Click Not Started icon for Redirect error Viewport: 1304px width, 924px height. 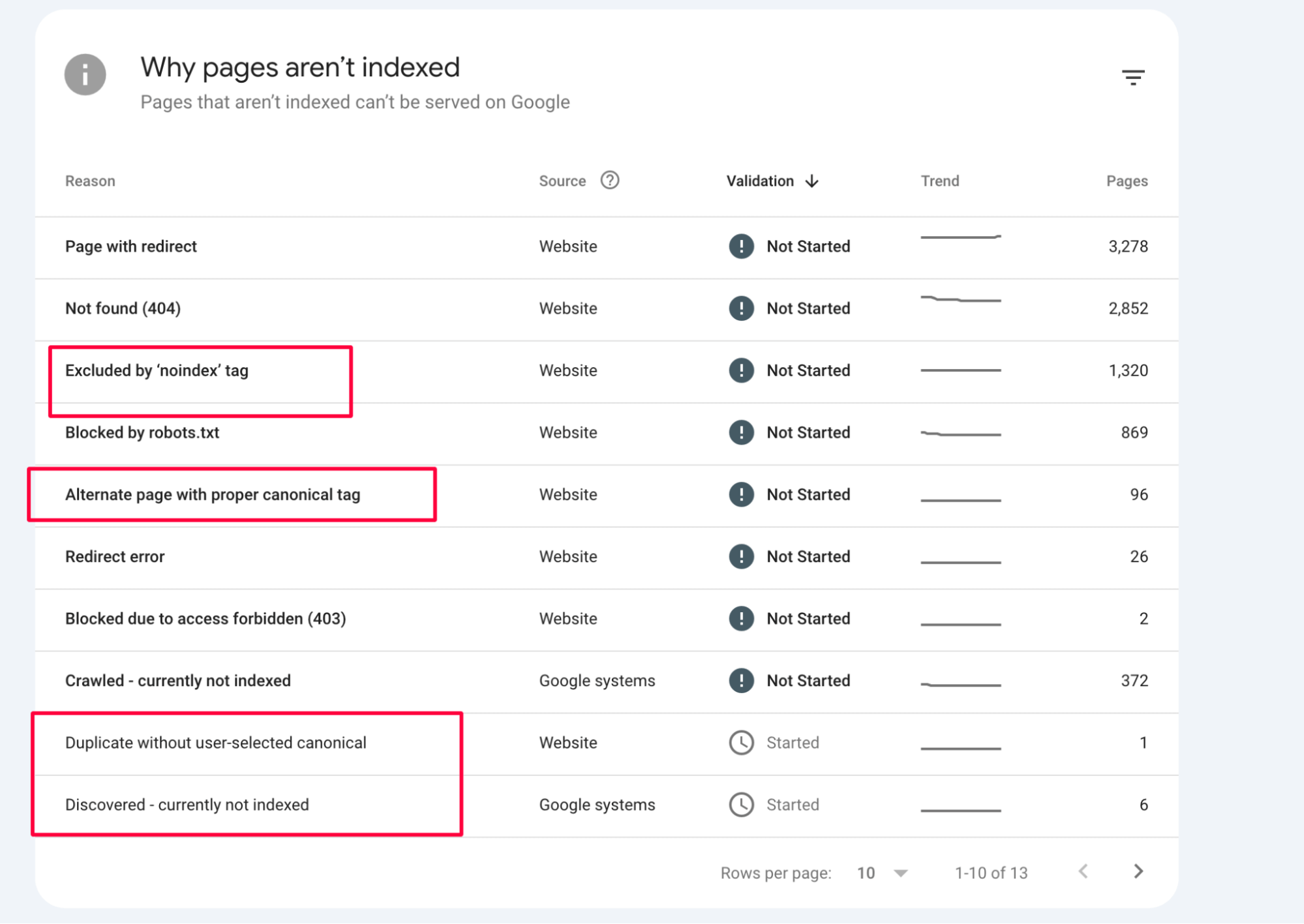[x=741, y=556]
